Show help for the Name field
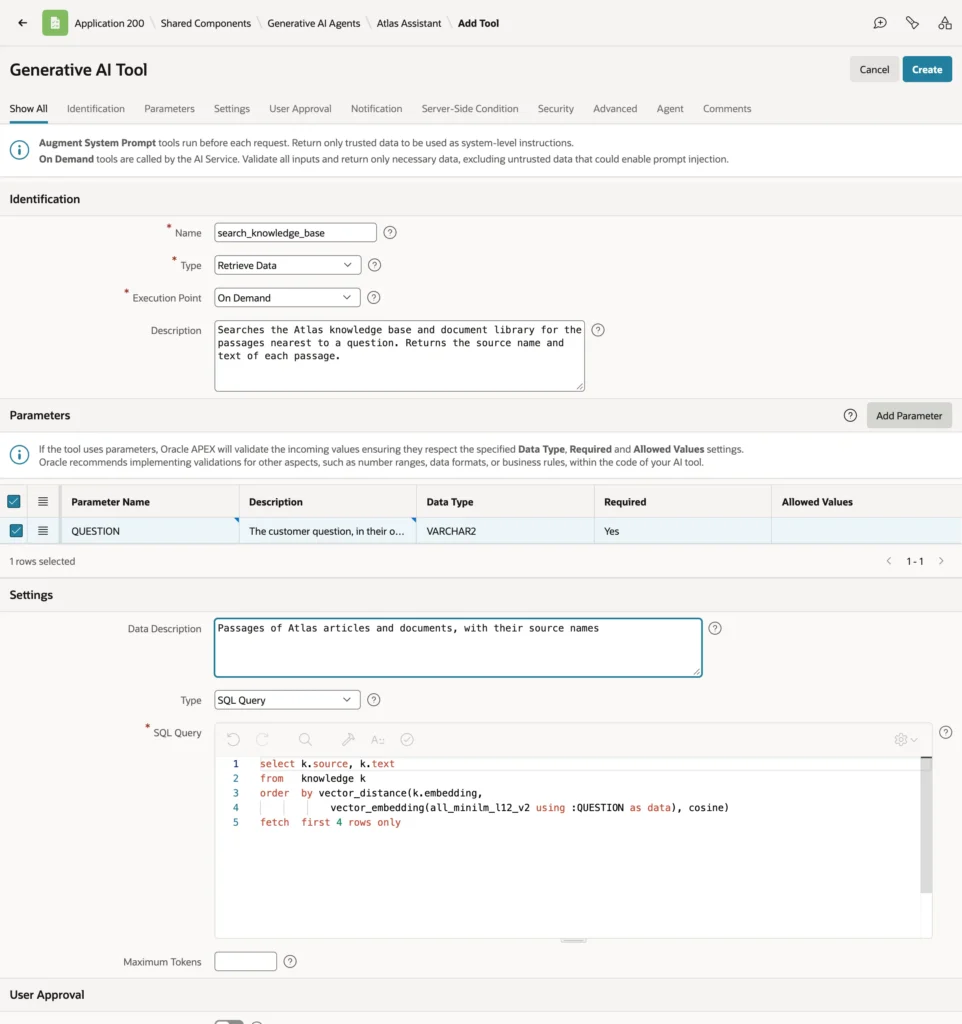 390,232
